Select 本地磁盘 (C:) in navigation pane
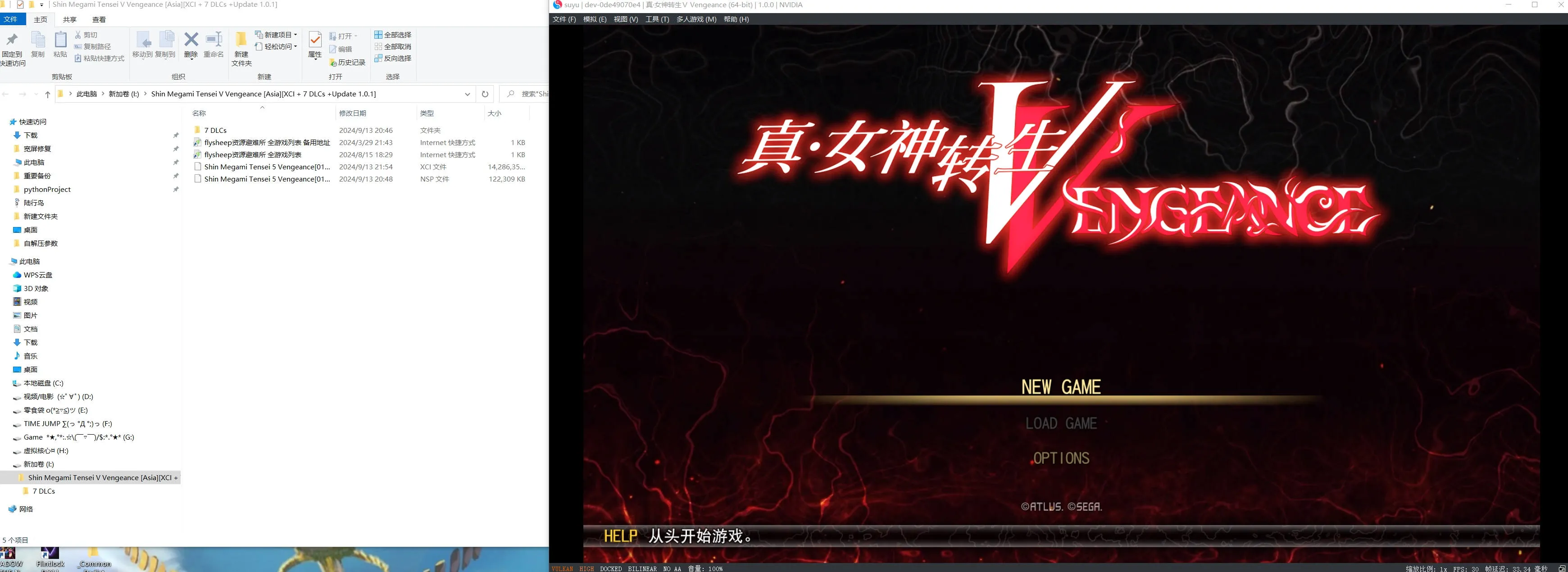 (x=43, y=383)
